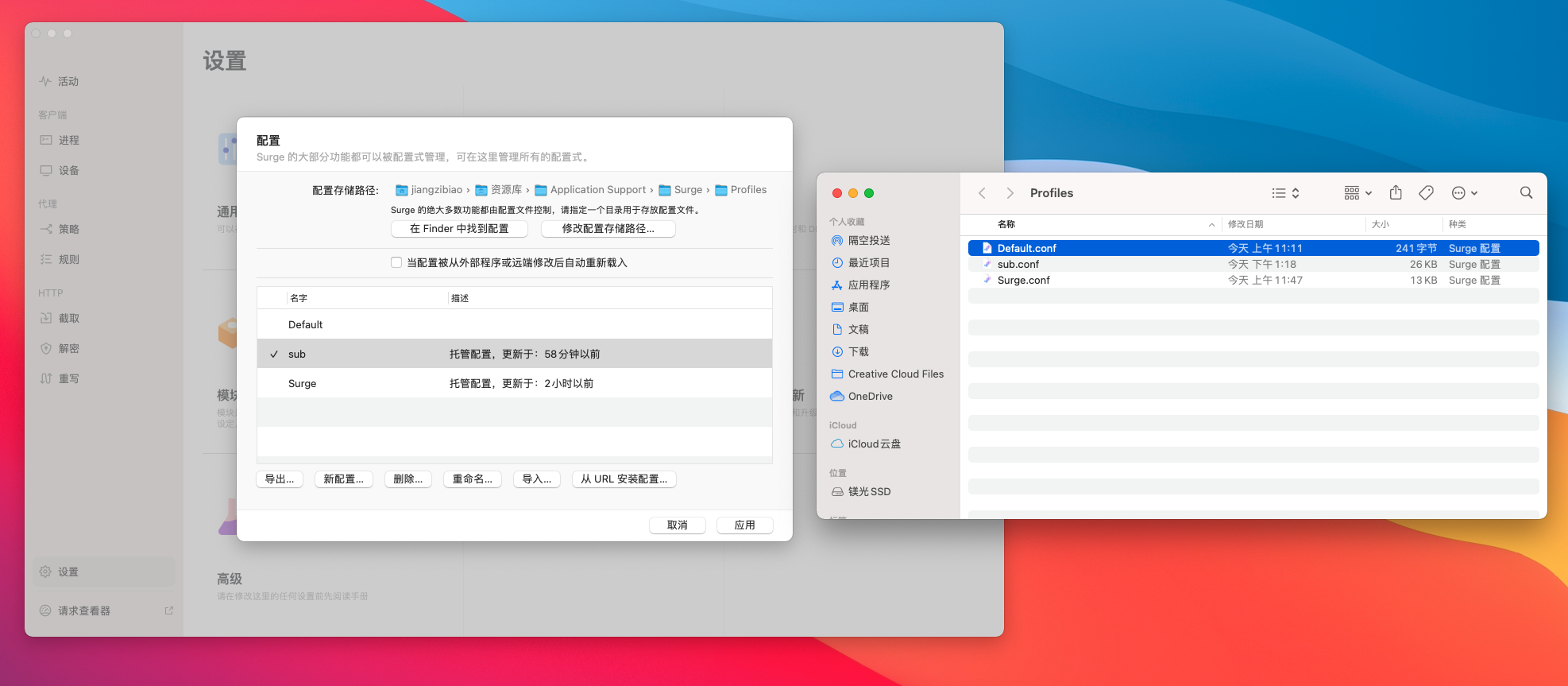This screenshot has height=686, width=1568.
Task: Click the Finder search magnifier icon
Action: click(x=1526, y=193)
